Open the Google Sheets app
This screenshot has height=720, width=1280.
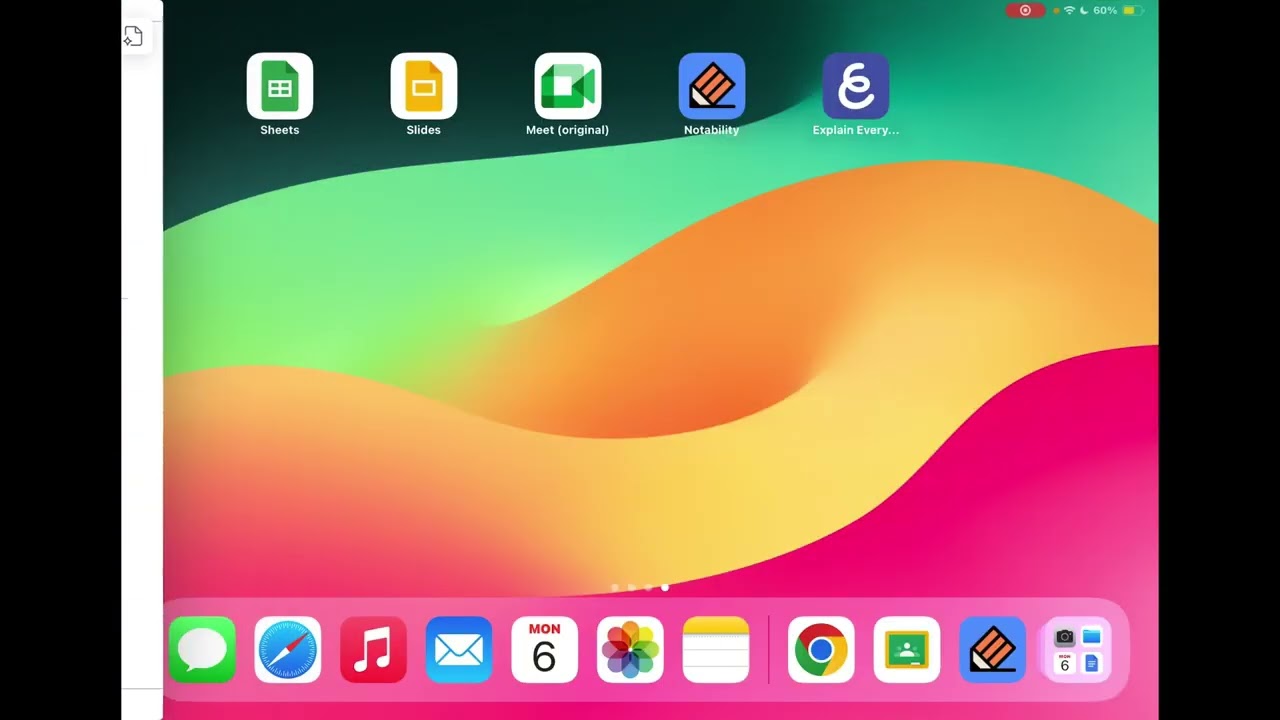pos(280,86)
